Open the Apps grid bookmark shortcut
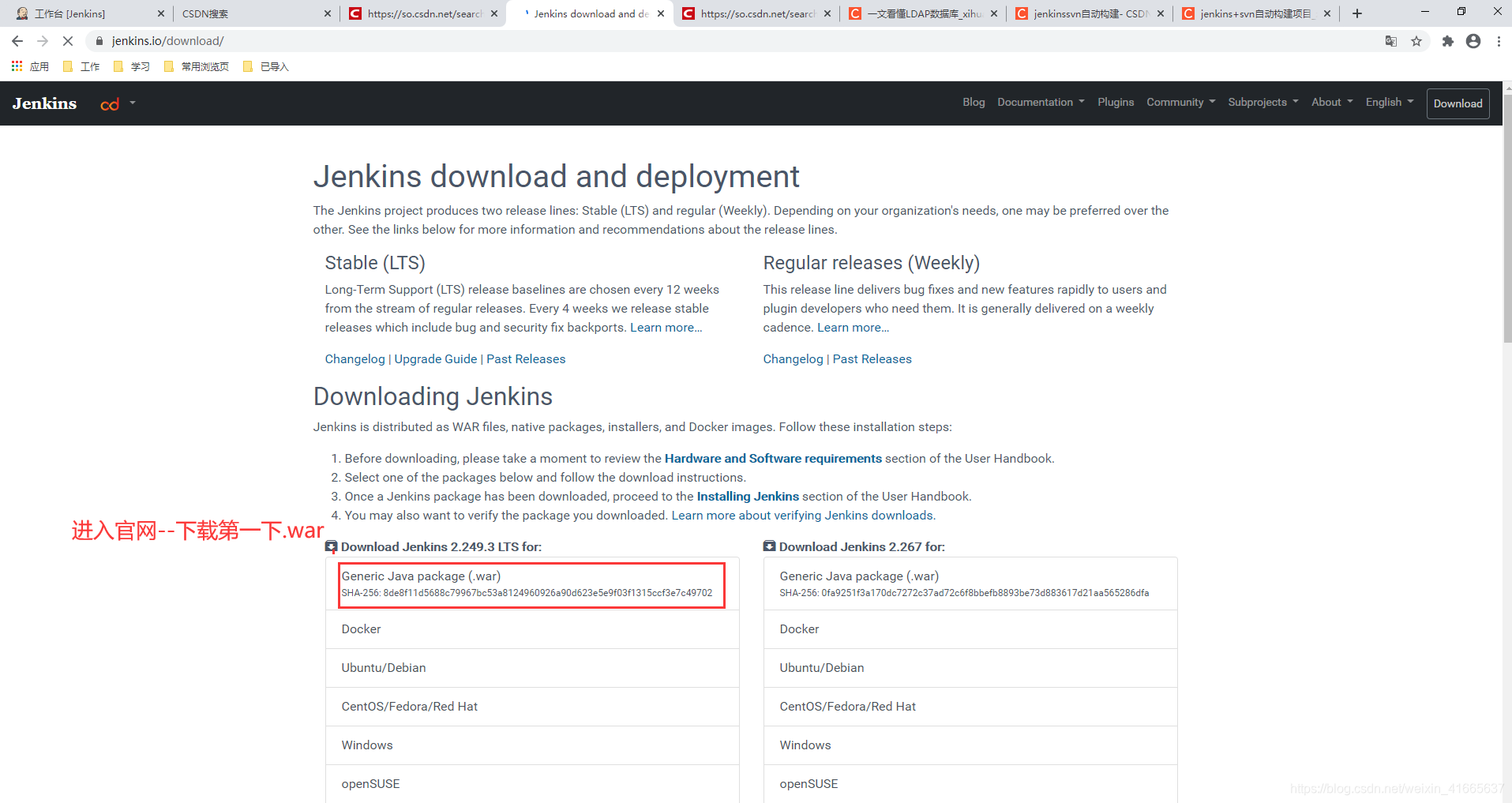 point(30,66)
